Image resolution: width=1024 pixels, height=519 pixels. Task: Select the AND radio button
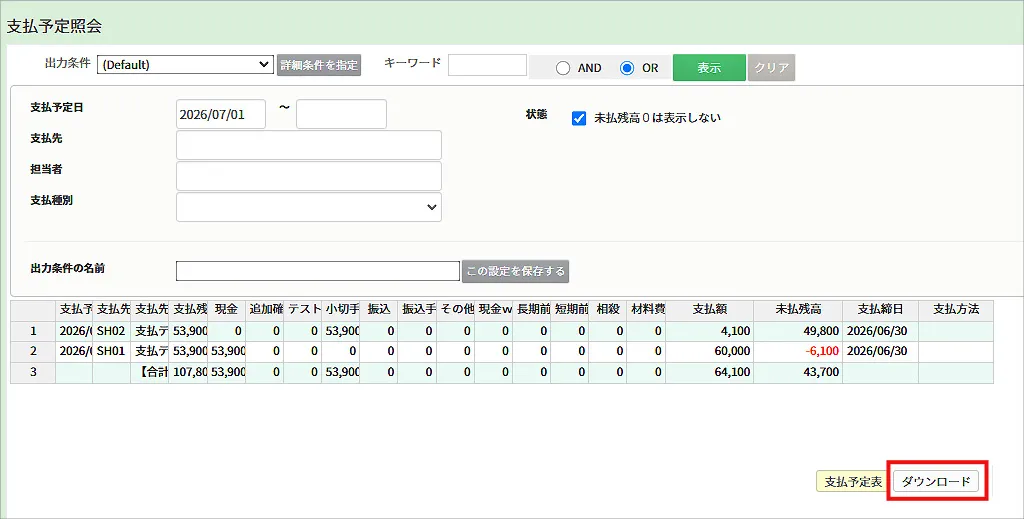[x=563, y=68]
